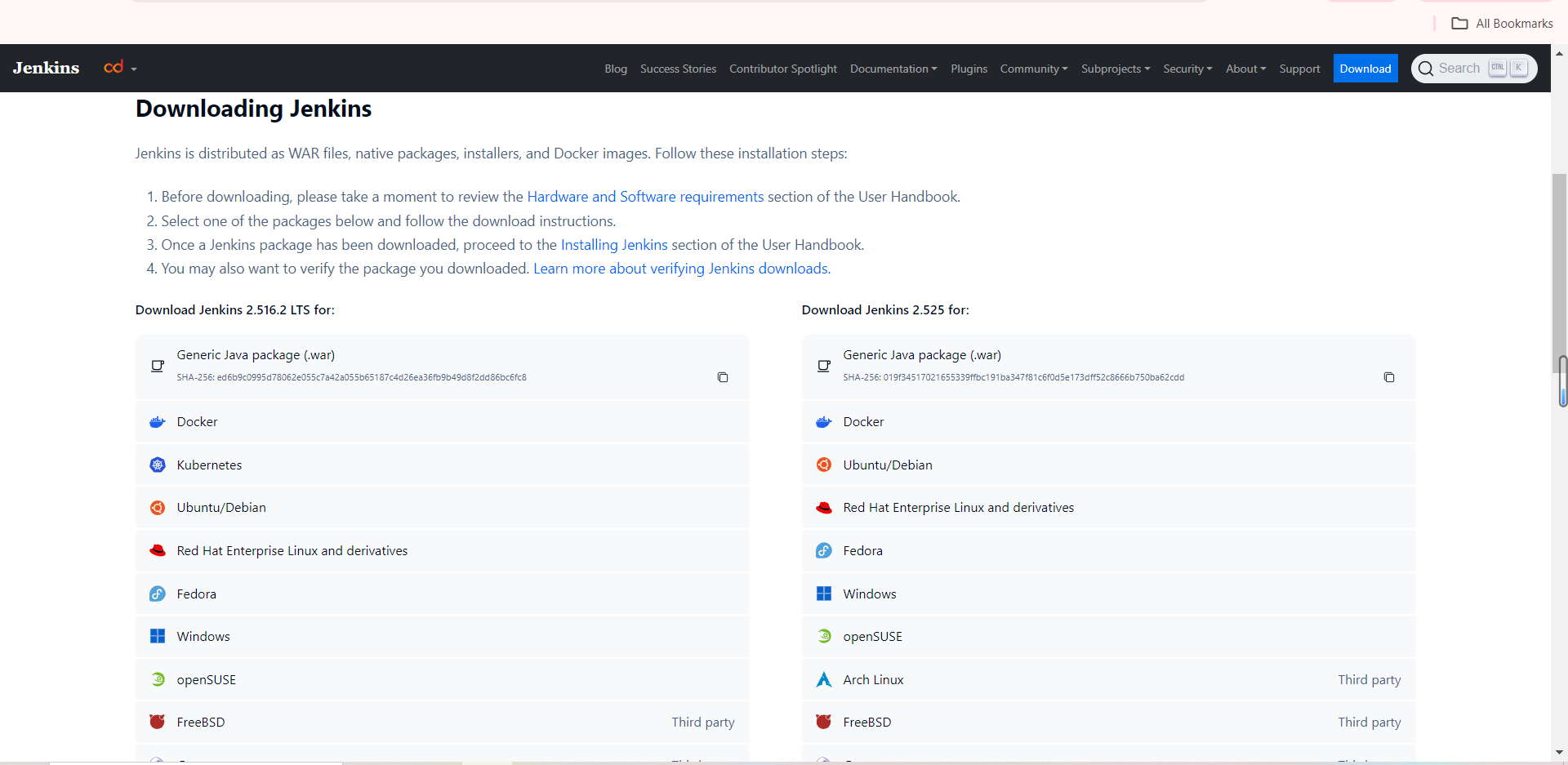The image size is (1568, 765).
Task: Open the Support page
Action: tap(1299, 69)
